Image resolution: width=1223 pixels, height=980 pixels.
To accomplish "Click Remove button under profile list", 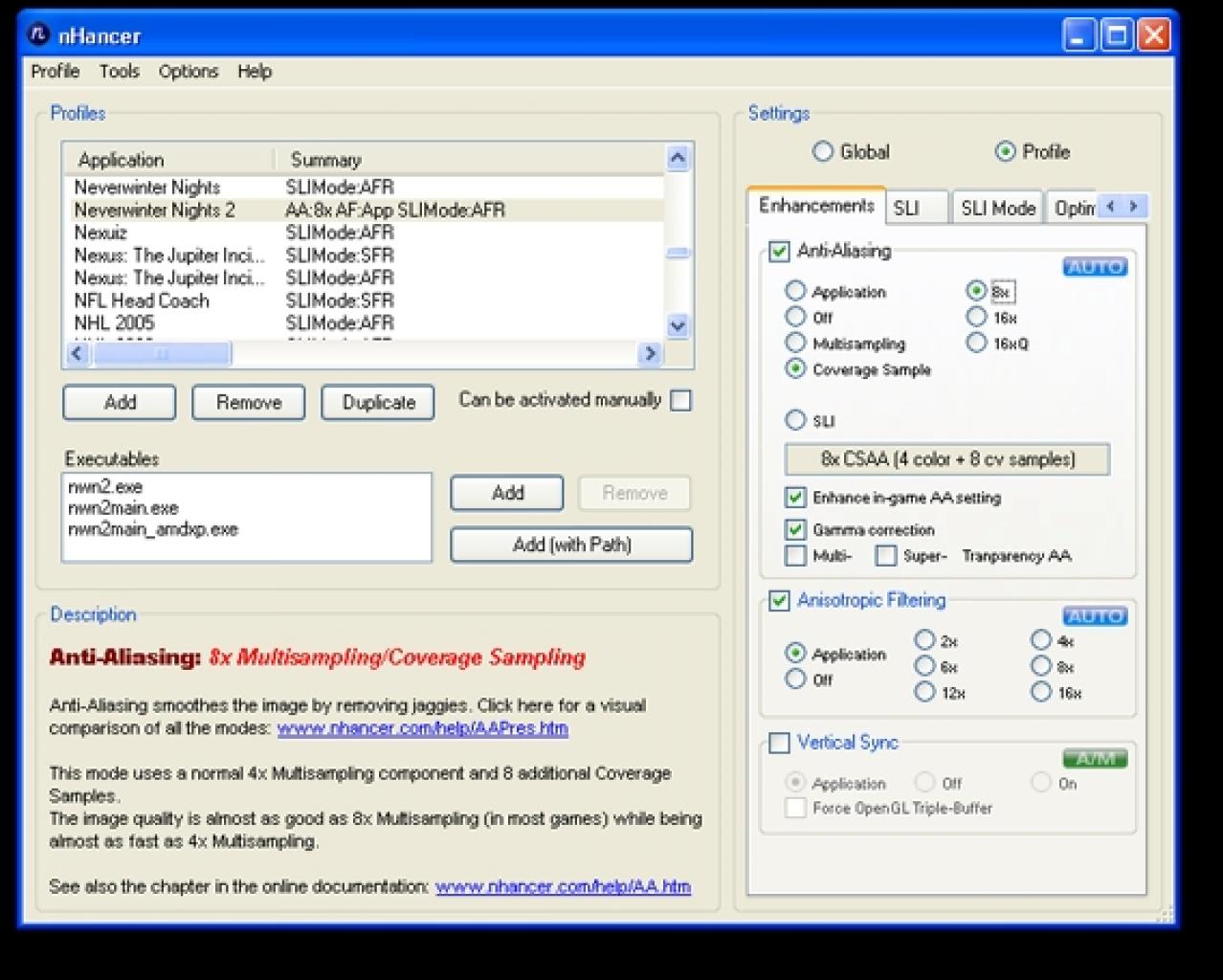I will pos(249,403).
